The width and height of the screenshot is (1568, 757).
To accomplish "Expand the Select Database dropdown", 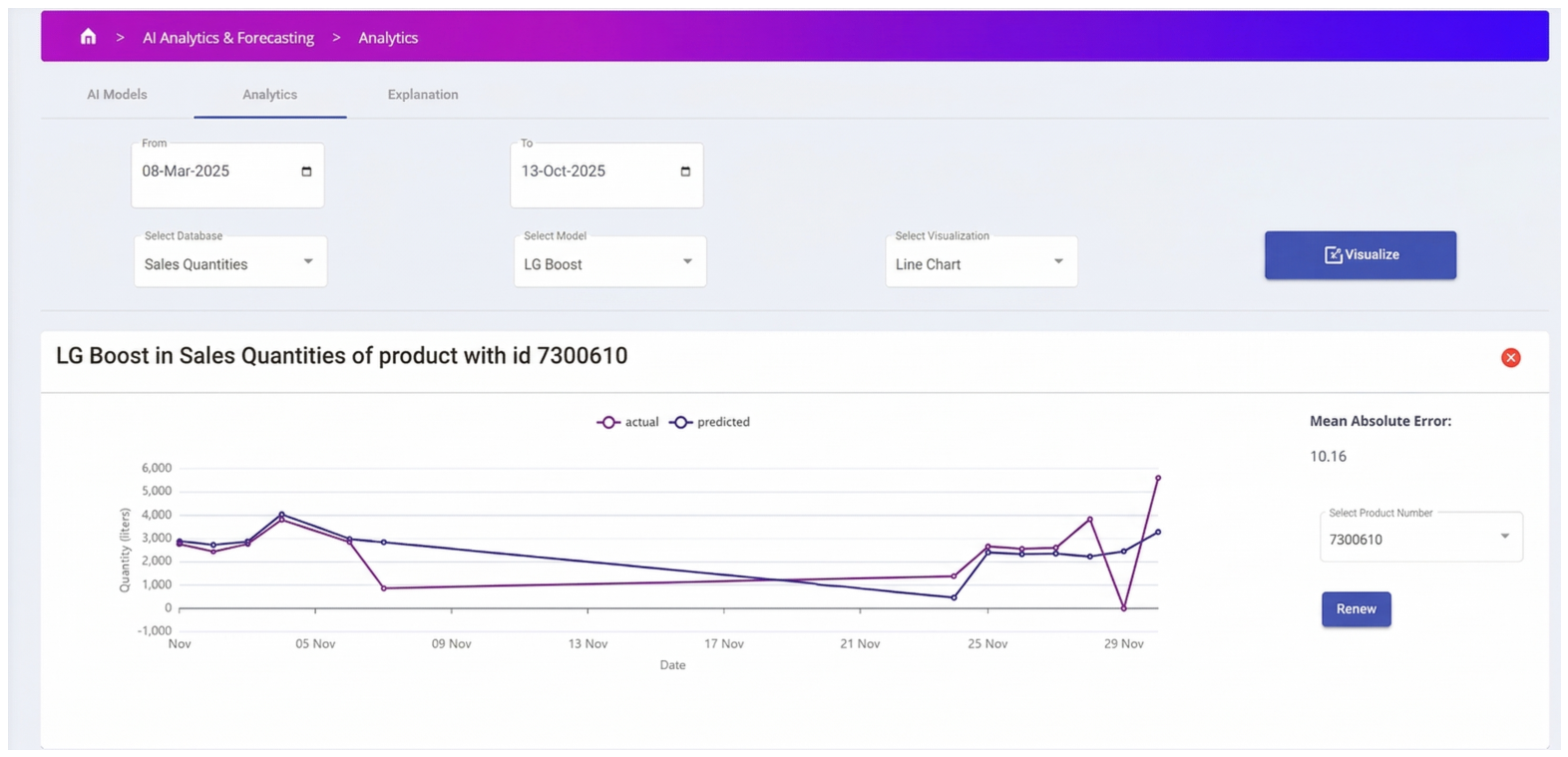I will (x=230, y=262).
